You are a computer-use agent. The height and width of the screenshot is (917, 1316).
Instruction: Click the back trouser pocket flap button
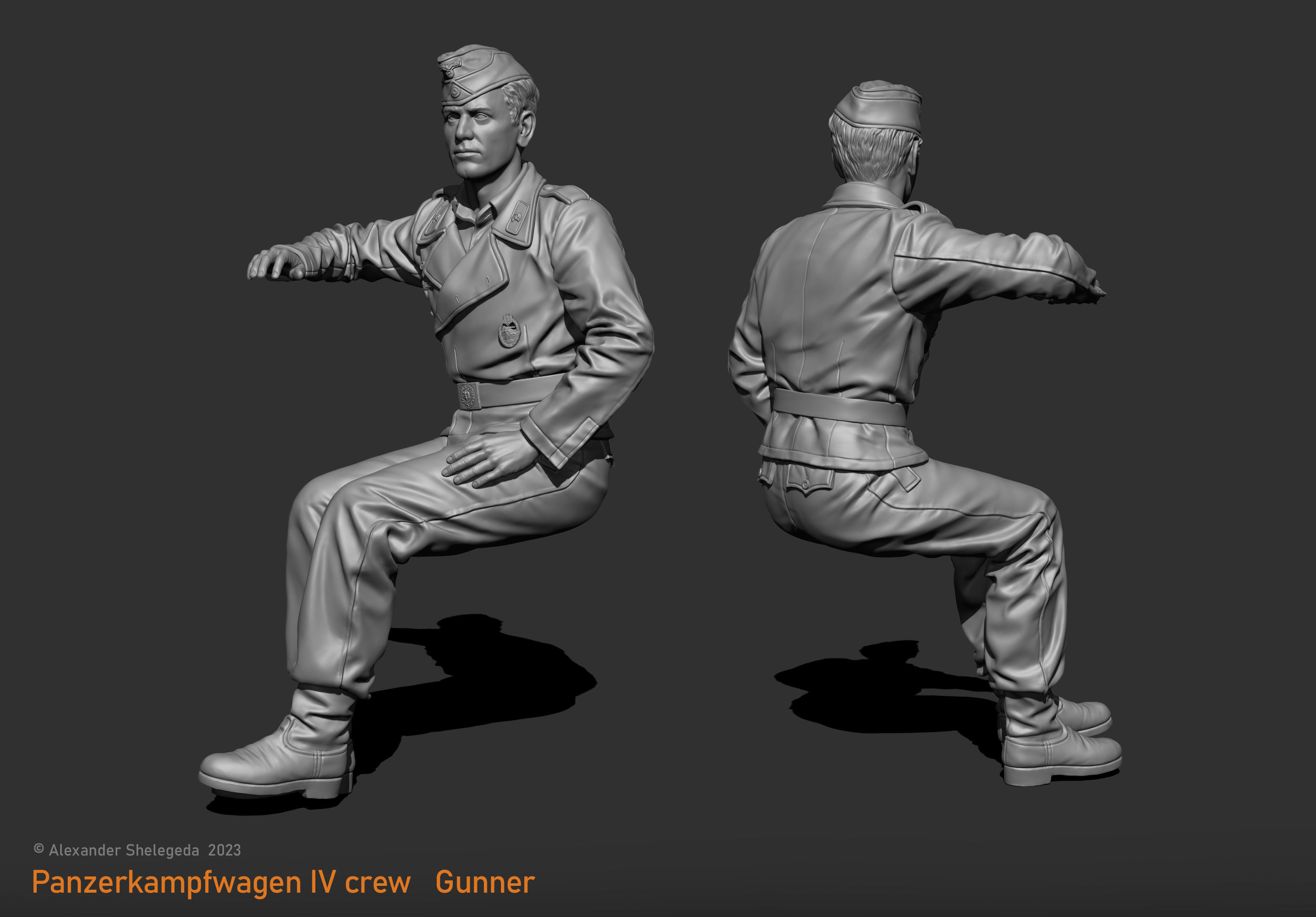(805, 485)
